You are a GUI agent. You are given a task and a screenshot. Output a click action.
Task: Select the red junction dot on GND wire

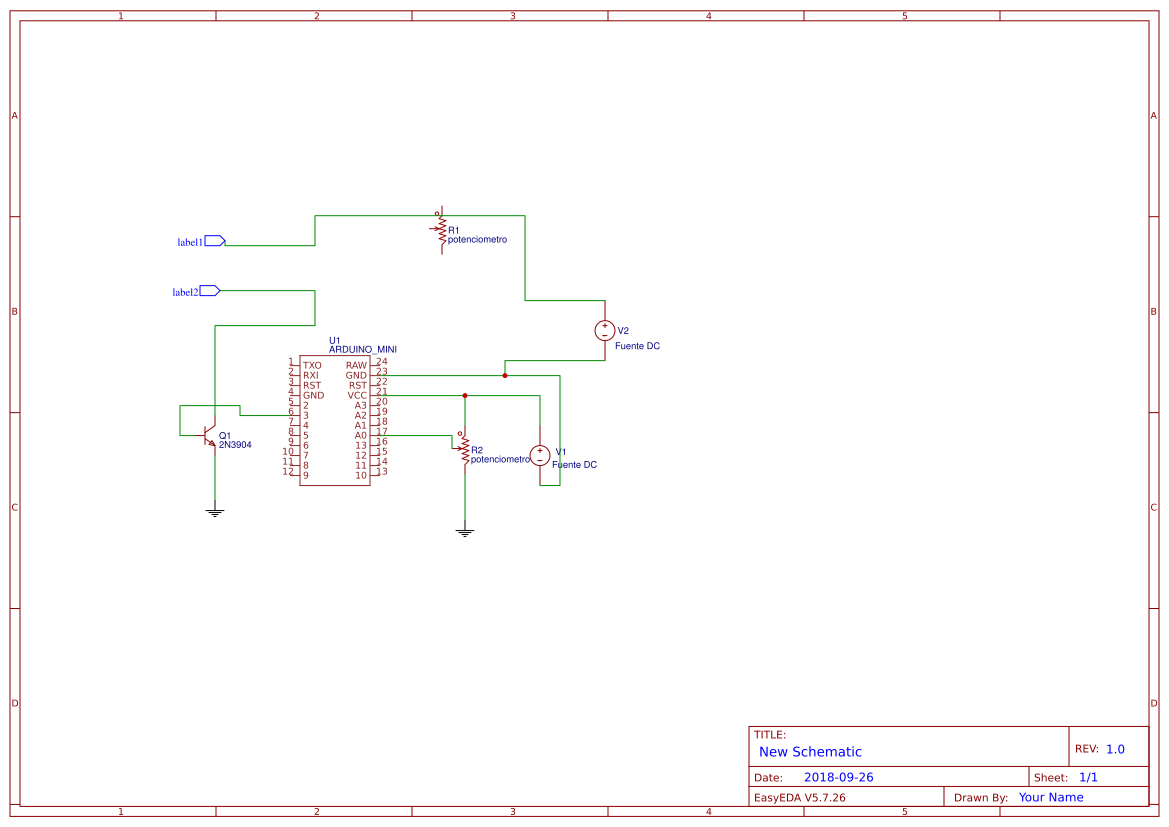(505, 376)
